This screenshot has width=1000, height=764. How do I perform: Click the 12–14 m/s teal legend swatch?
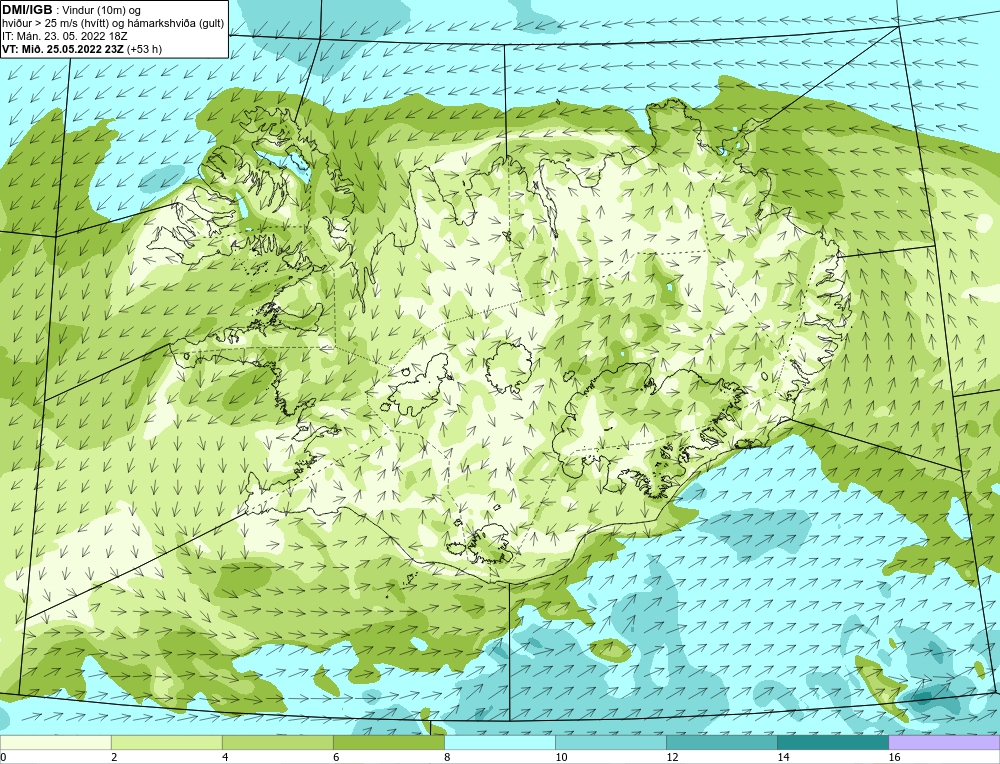pyautogui.click(x=721, y=743)
